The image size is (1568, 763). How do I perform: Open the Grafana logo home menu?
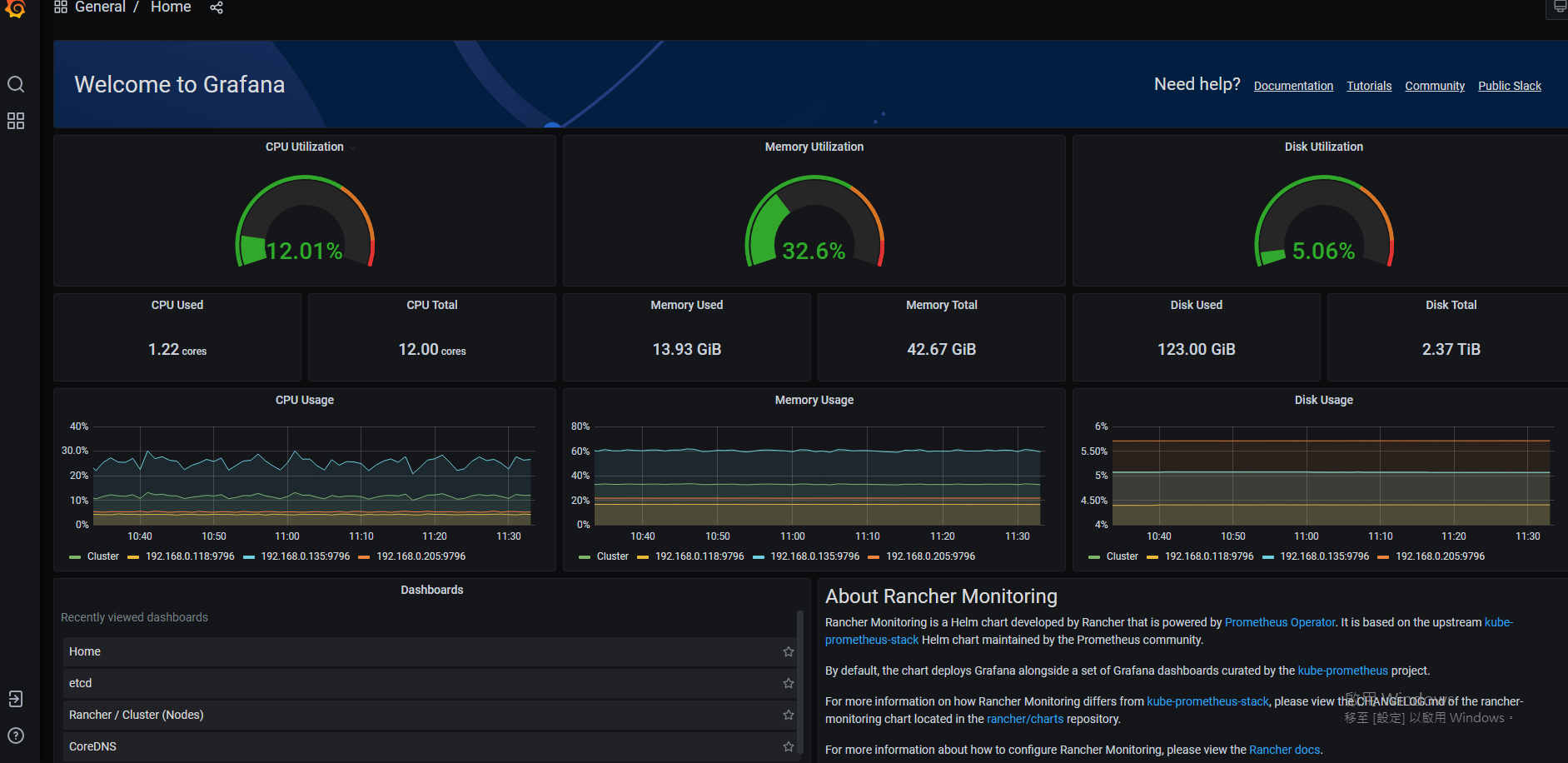point(16,7)
